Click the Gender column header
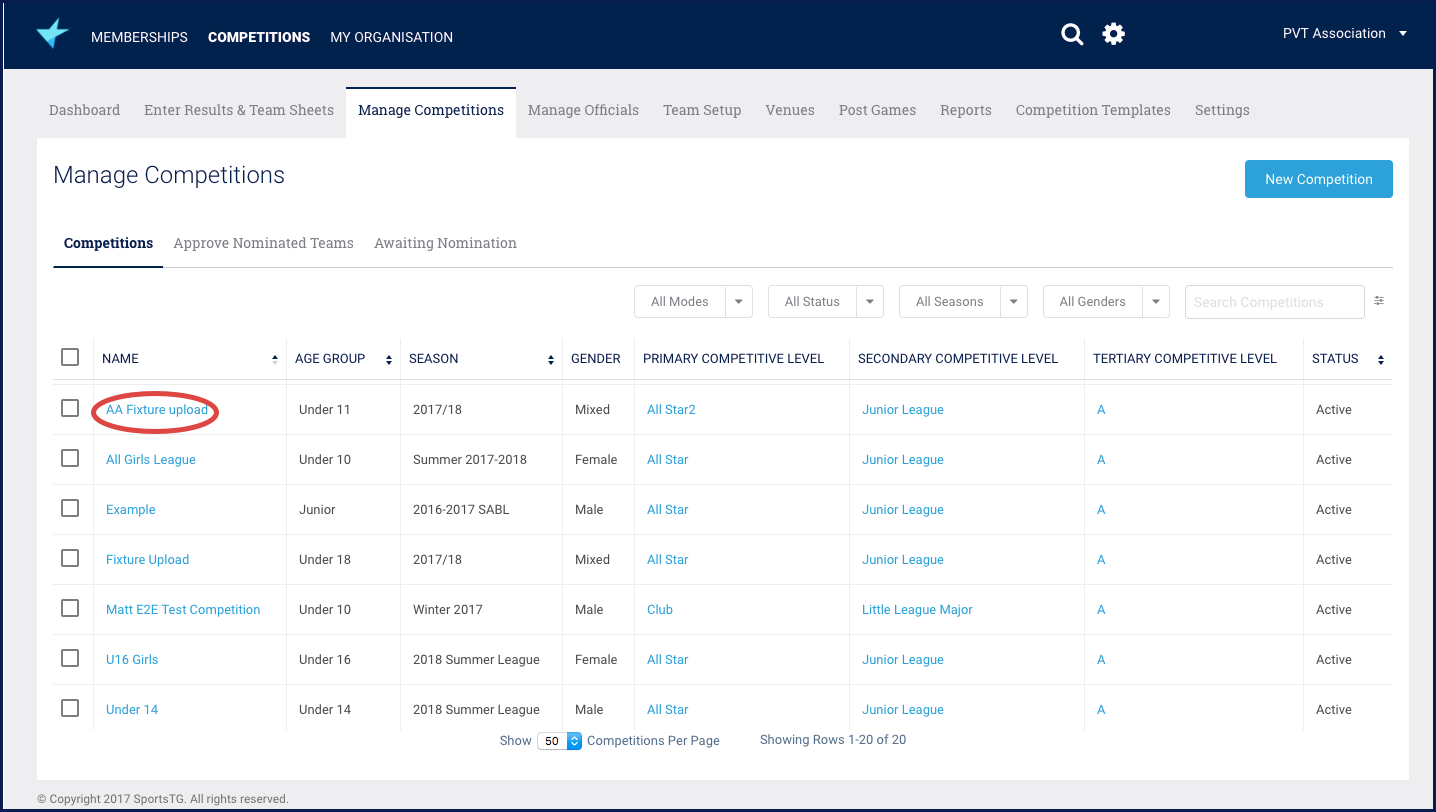This screenshot has width=1436, height=812. [596, 358]
